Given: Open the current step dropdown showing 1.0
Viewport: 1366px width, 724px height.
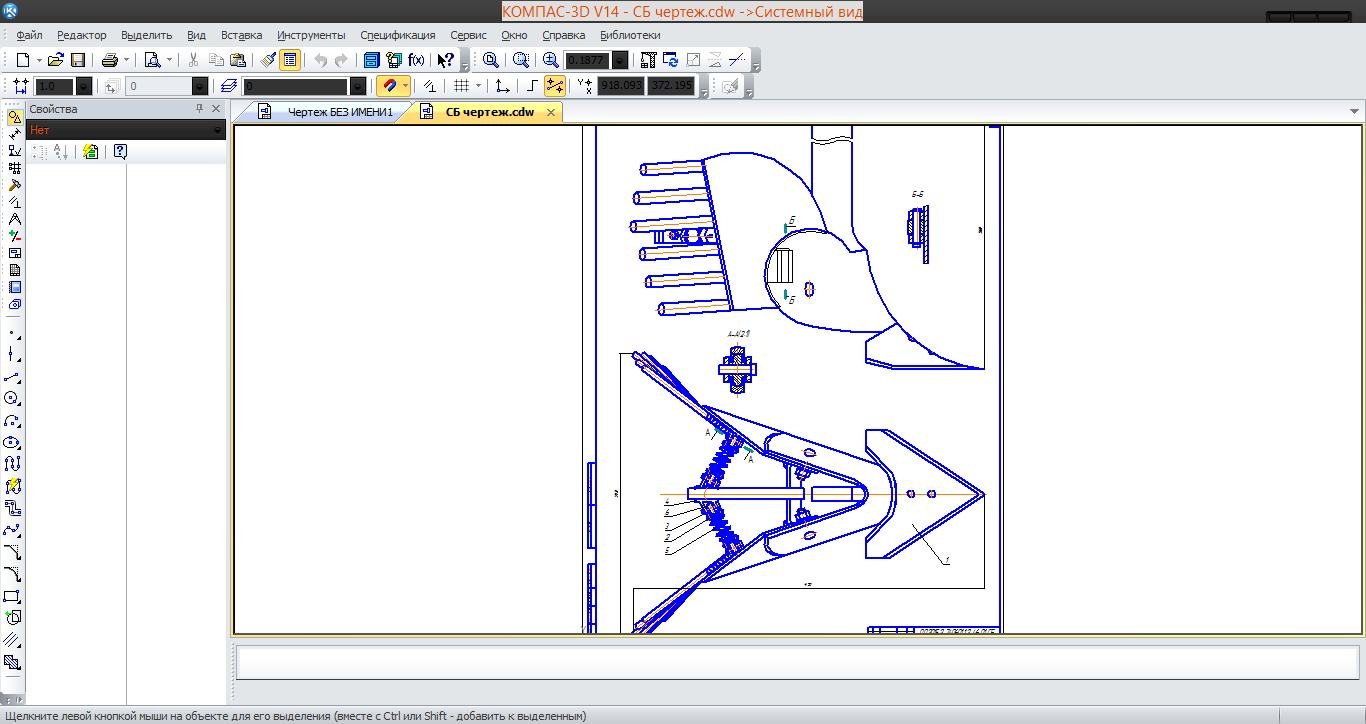Looking at the screenshot, I should click(83, 87).
